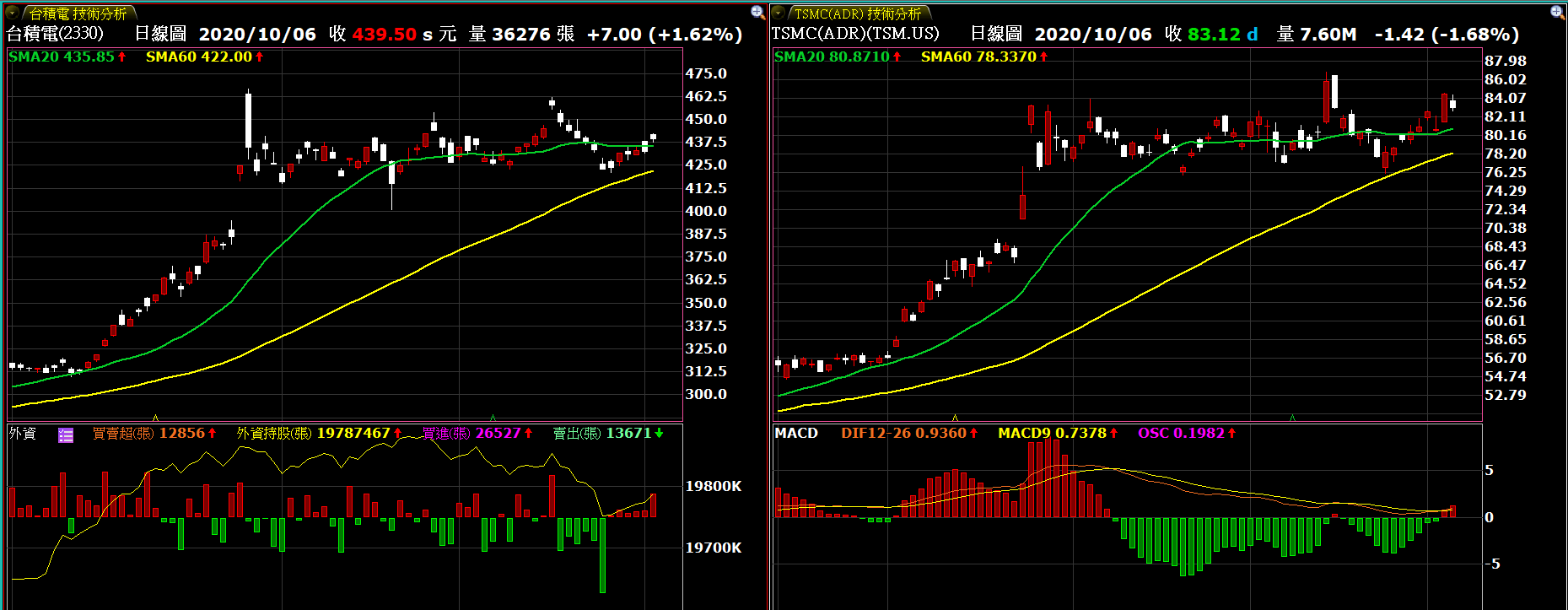Click the closing price 439.50

click(385, 35)
